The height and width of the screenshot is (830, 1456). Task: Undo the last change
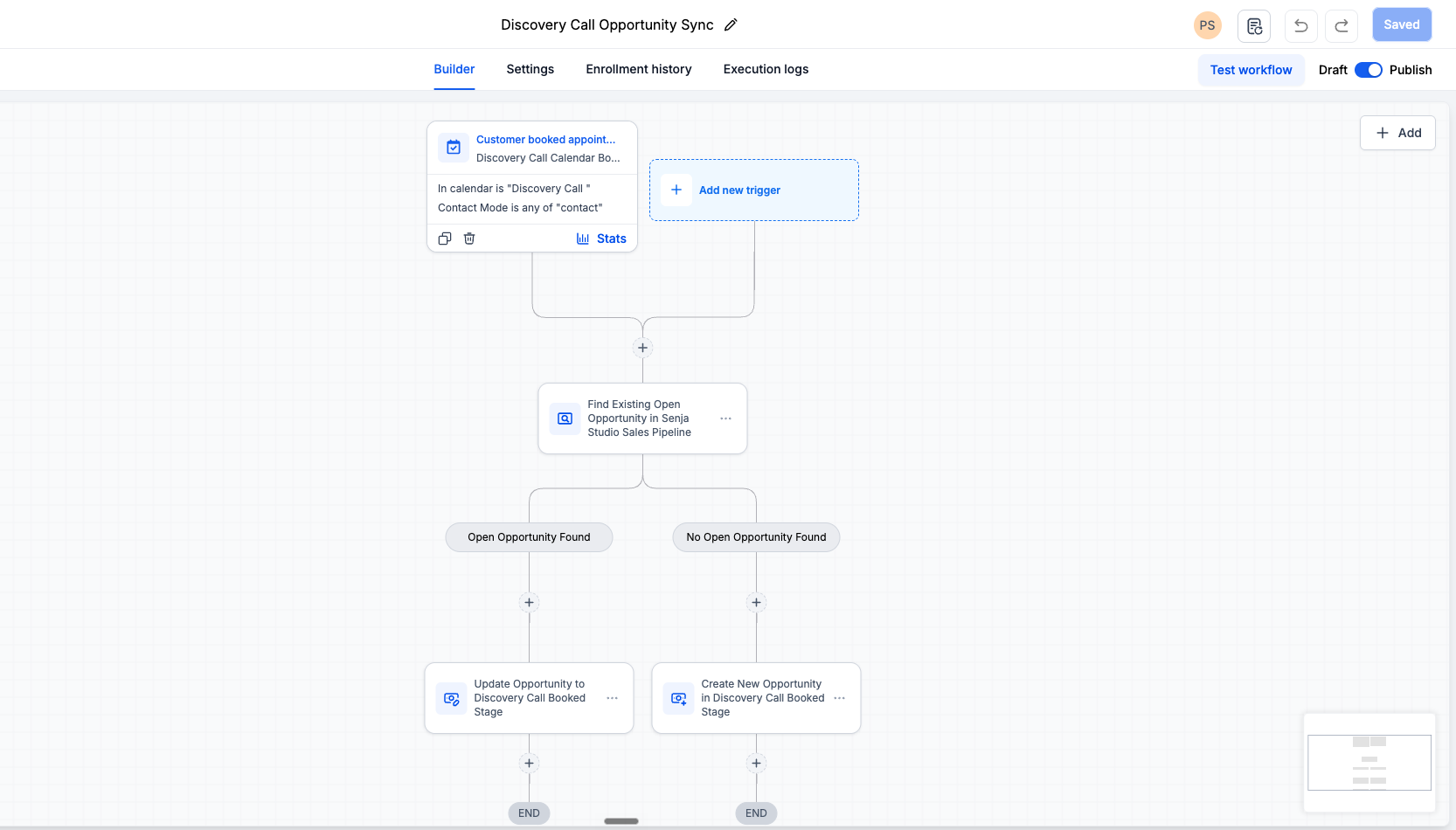click(x=1300, y=25)
